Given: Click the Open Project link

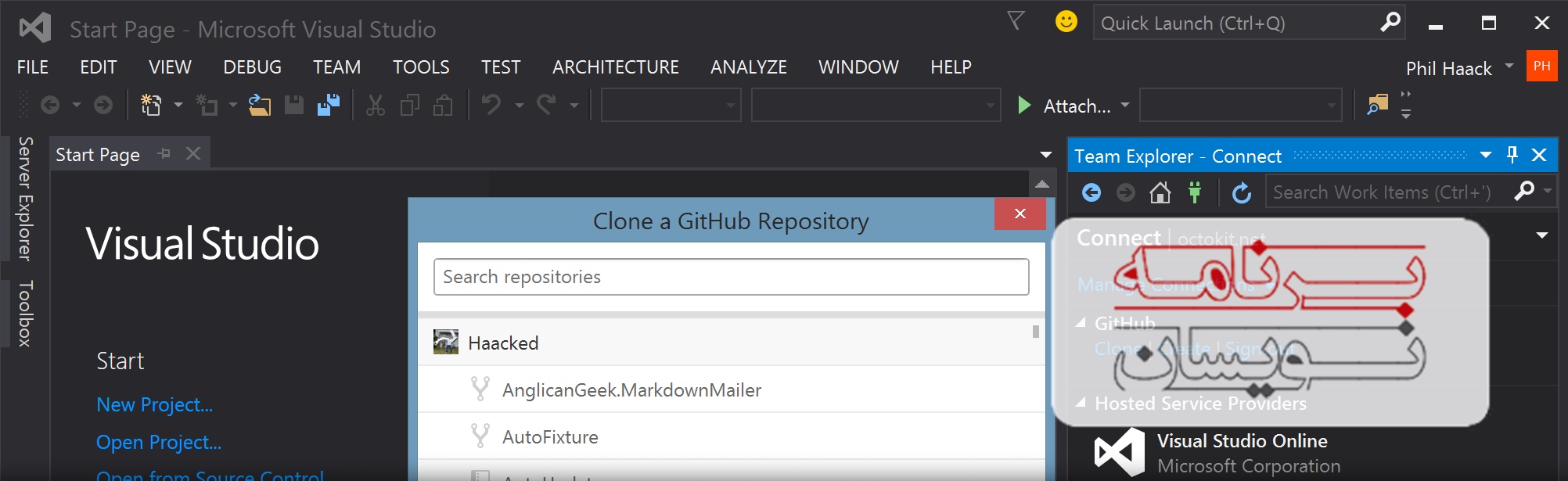Looking at the screenshot, I should pos(159,443).
